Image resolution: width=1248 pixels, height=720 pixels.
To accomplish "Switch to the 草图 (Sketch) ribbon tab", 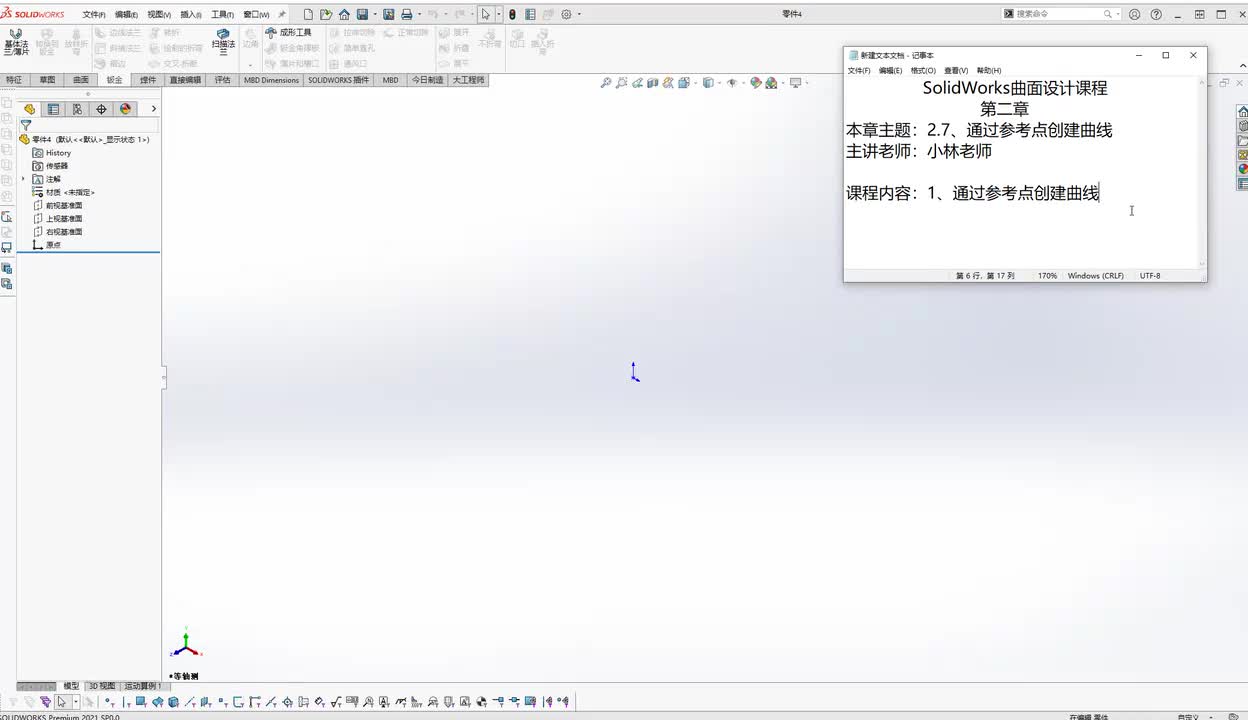I will pos(47,80).
